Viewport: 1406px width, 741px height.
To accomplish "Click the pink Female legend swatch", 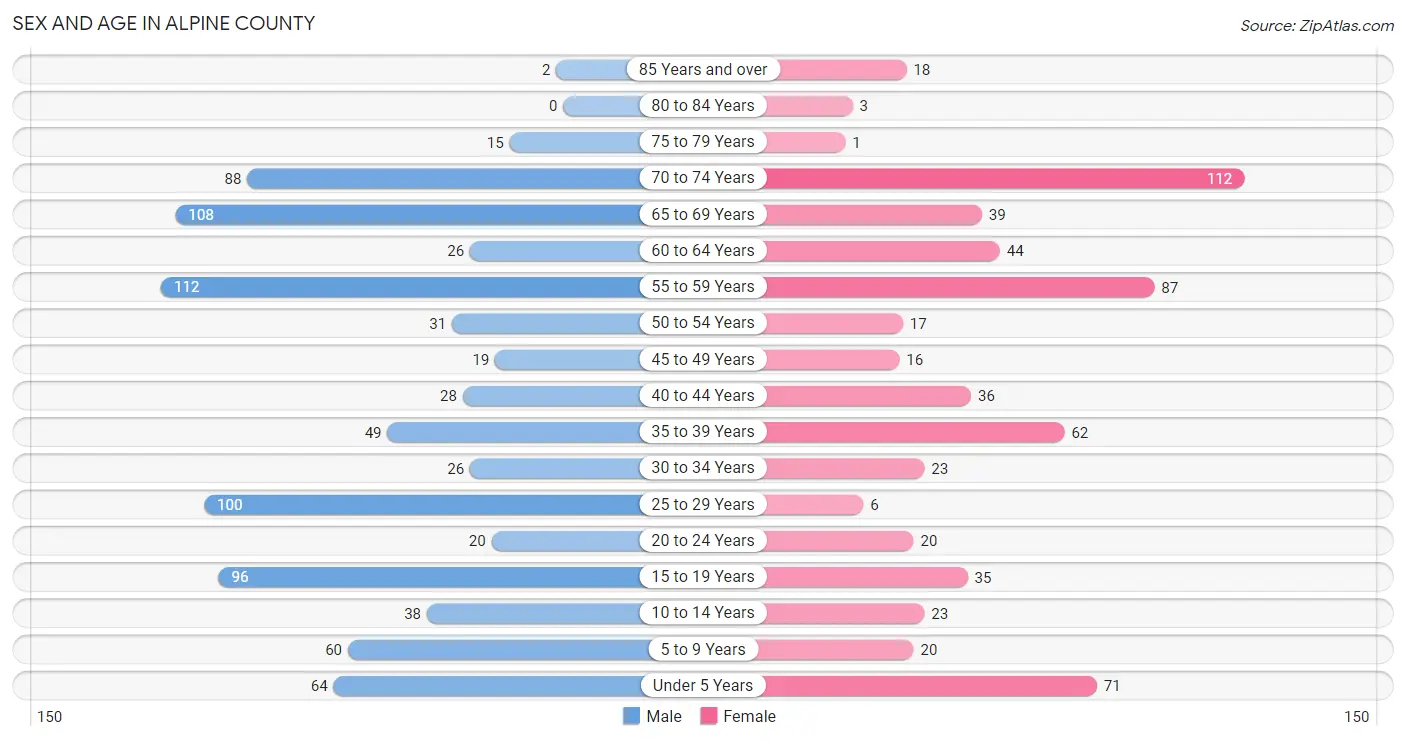I will (x=709, y=716).
